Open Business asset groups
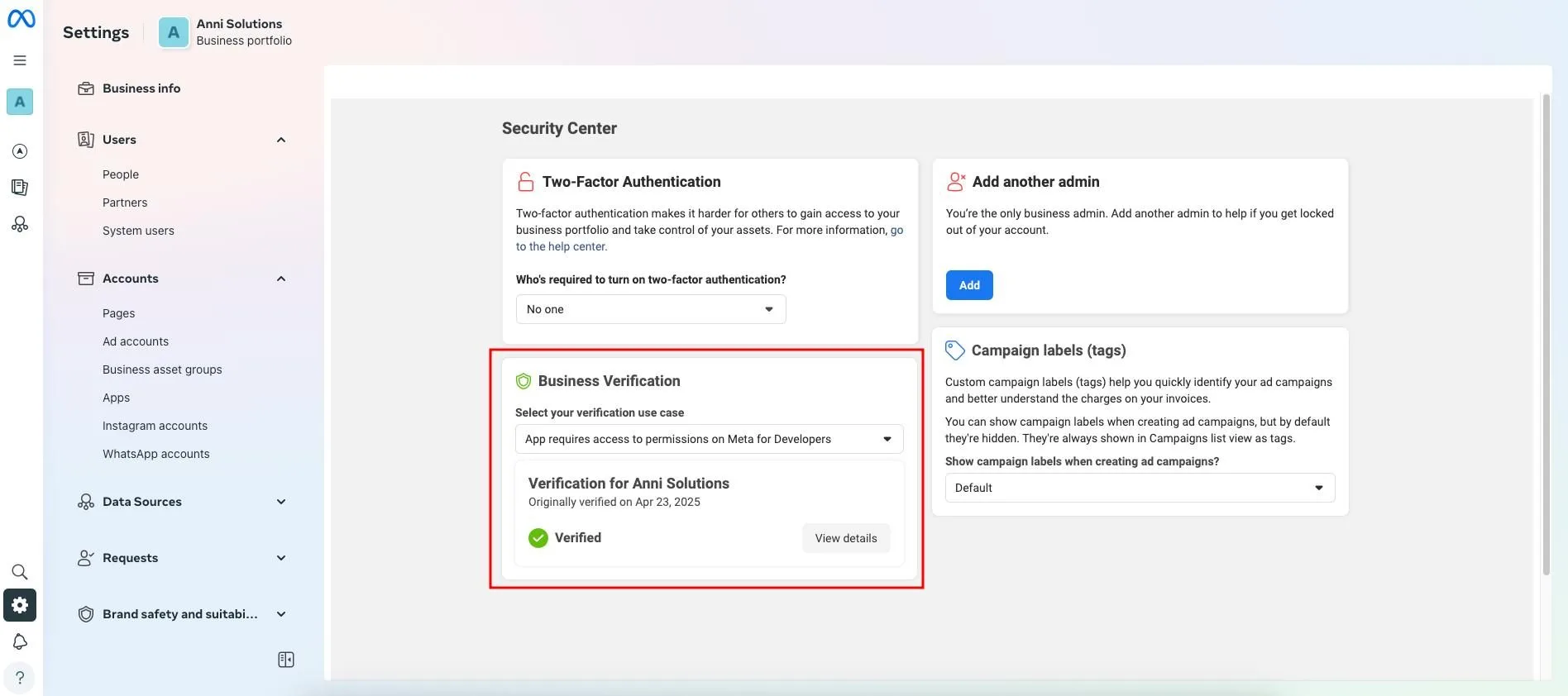 click(x=162, y=369)
